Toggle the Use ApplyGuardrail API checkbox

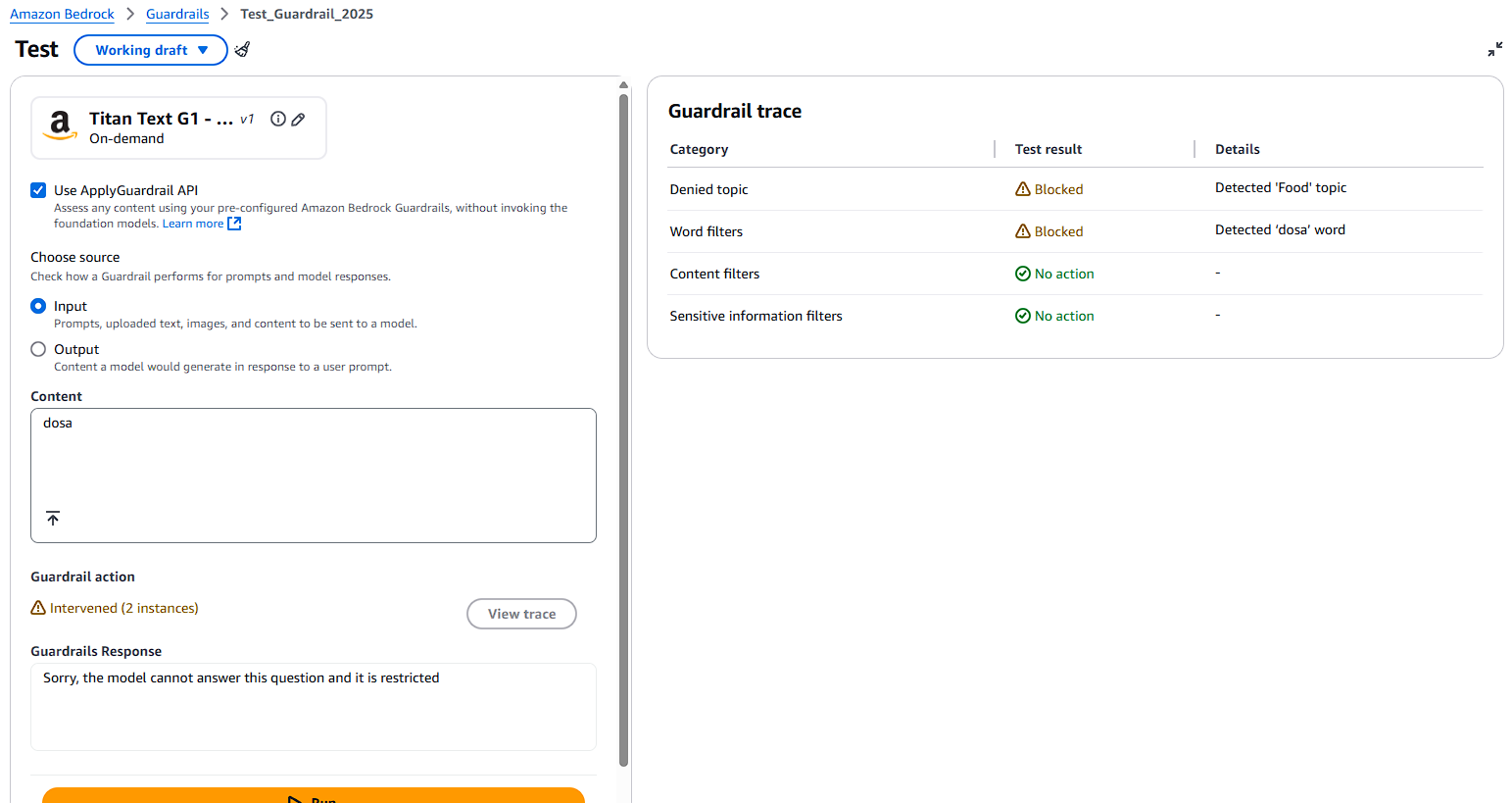point(38,190)
